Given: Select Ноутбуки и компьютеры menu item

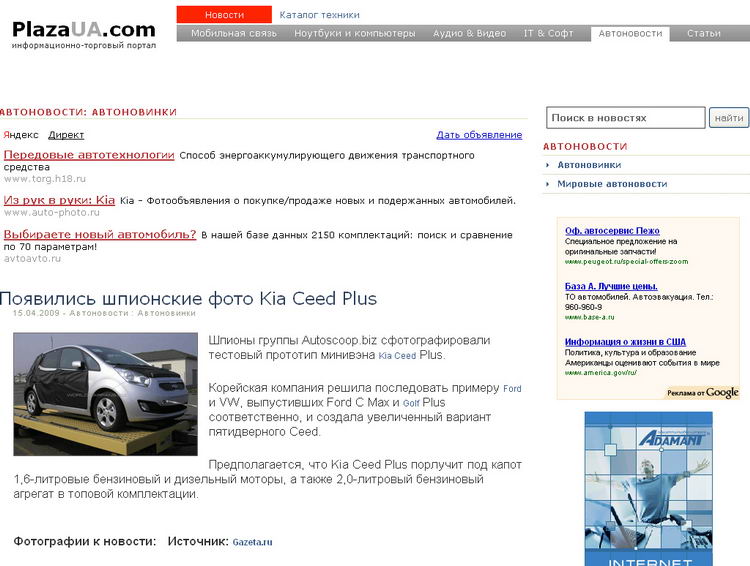Looking at the screenshot, I should [354, 33].
